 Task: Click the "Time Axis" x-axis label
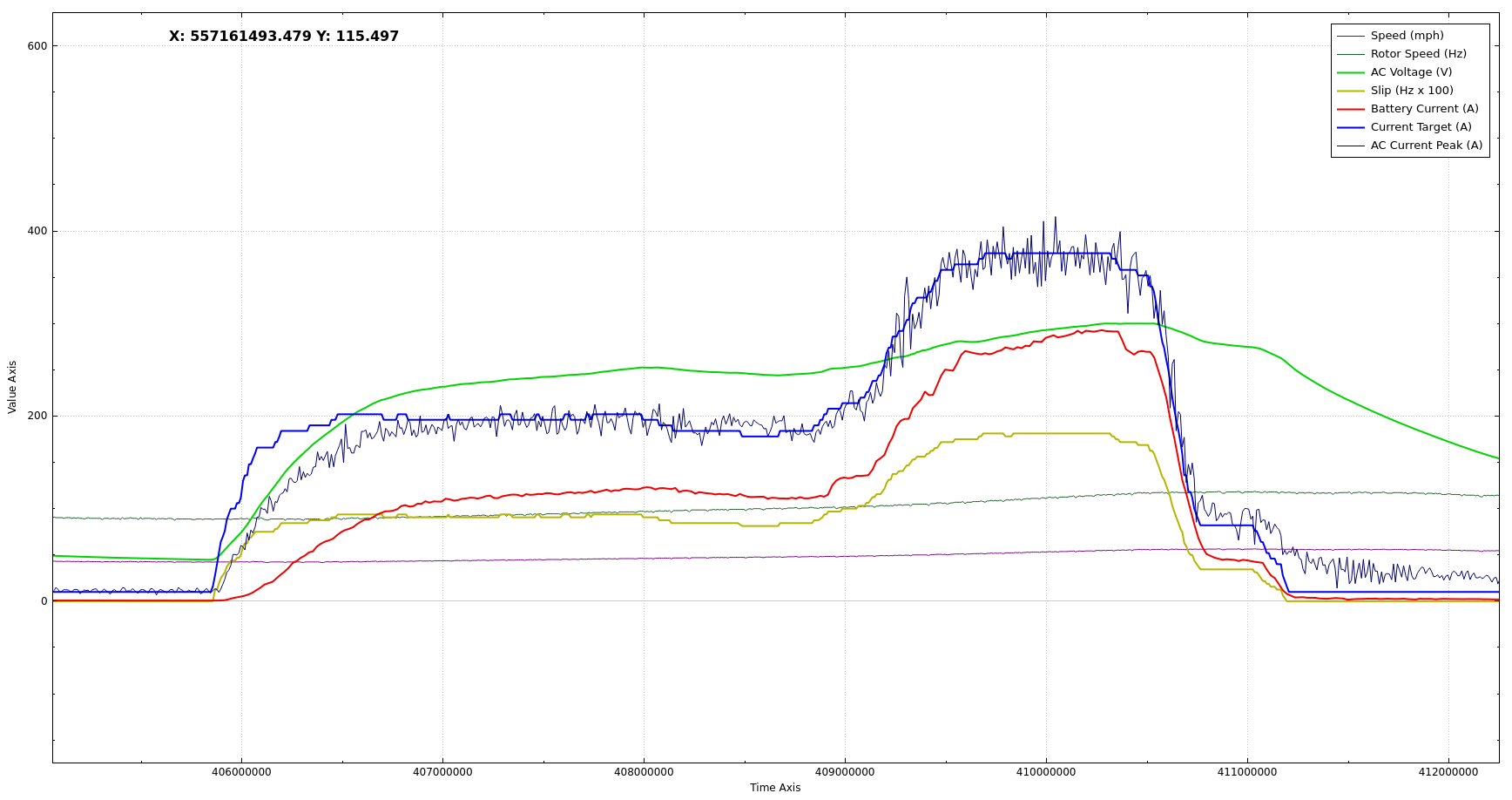tap(774, 788)
